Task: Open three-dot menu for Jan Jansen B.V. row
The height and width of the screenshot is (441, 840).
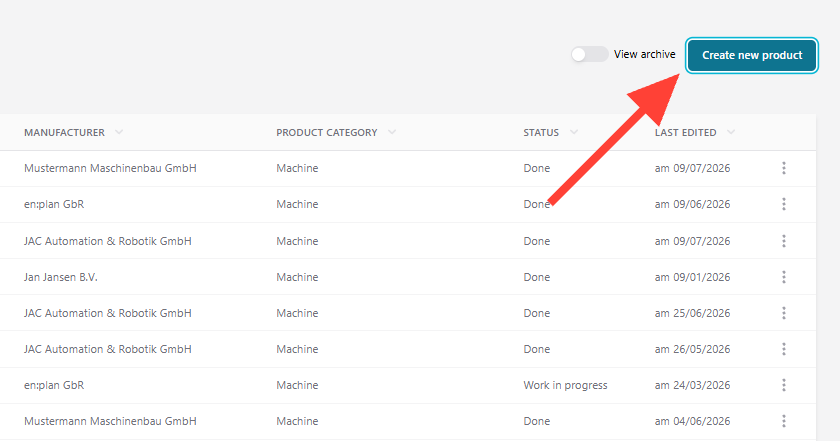Action: coord(784,277)
